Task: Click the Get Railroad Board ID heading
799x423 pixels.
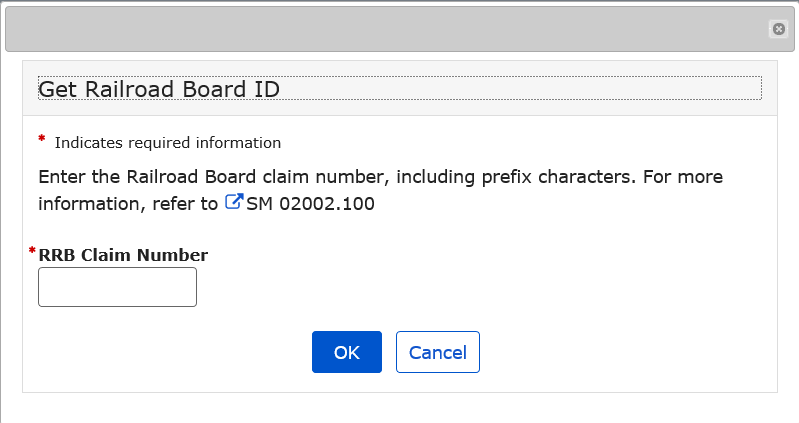Action: [158, 89]
